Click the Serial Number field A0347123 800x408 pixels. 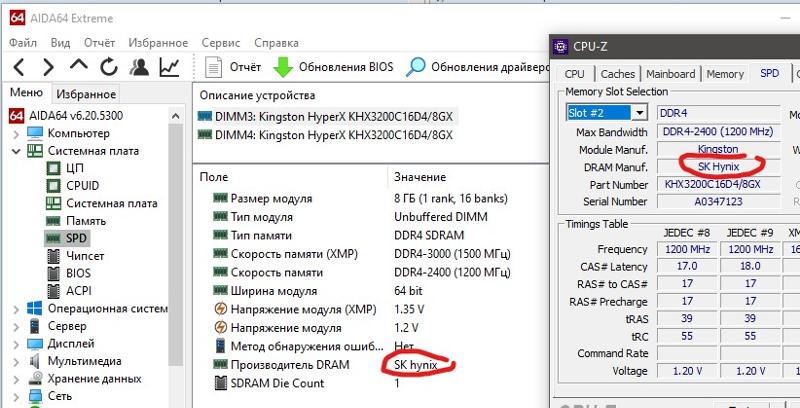pos(718,201)
